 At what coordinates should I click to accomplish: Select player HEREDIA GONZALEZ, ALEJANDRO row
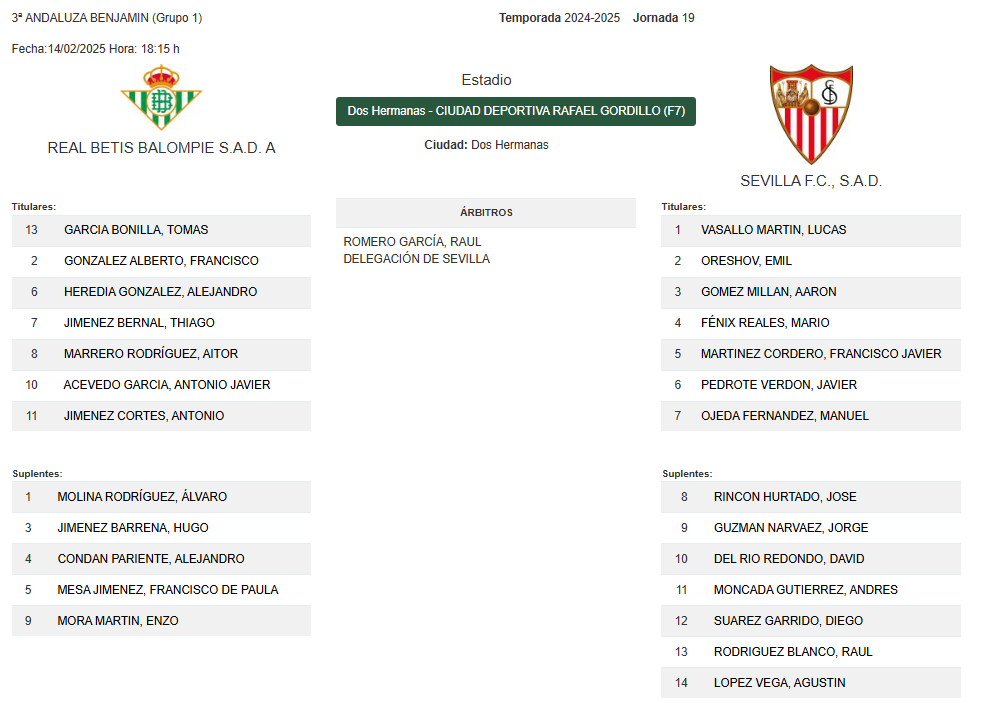coord(161,292)
